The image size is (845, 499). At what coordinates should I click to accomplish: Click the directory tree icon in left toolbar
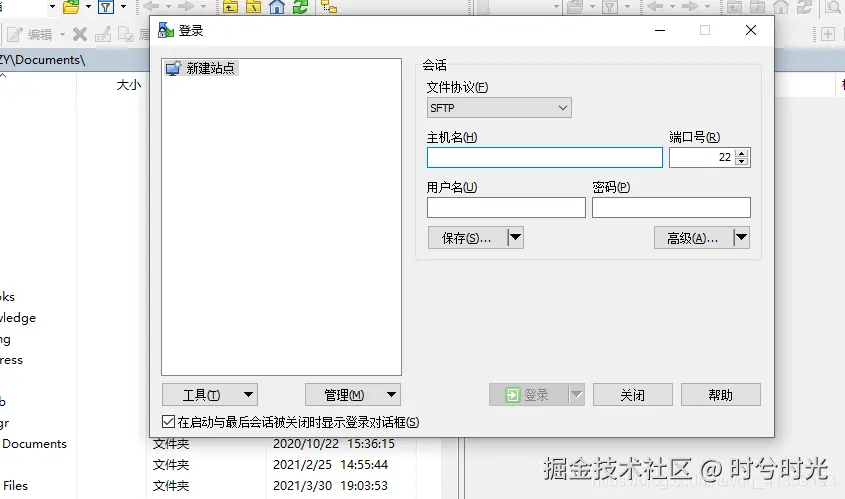tap(329, 7)
